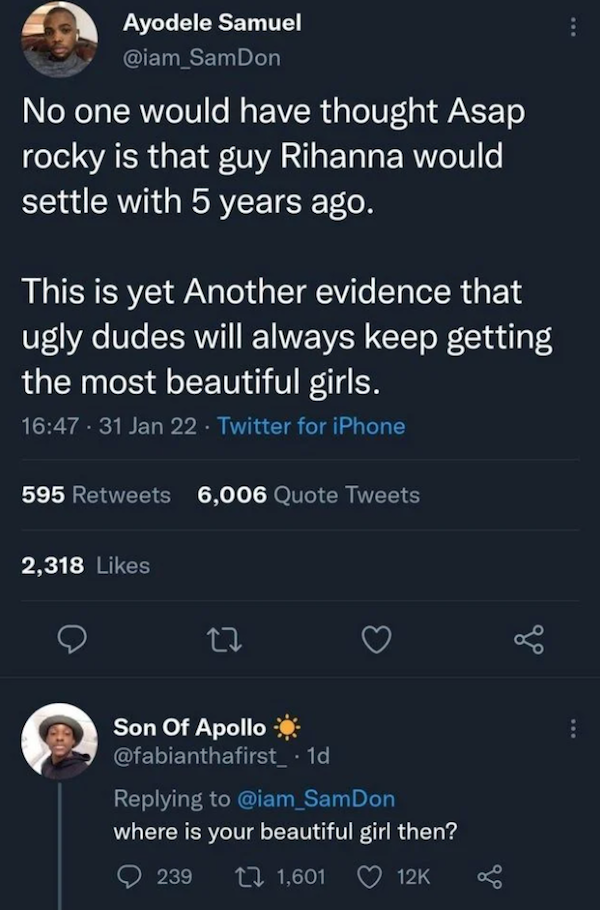Image resolution: width=600 pixels, height=910 pixels.
Task: Click the retweet icon on the main tweet
Action: coord(223,641)
